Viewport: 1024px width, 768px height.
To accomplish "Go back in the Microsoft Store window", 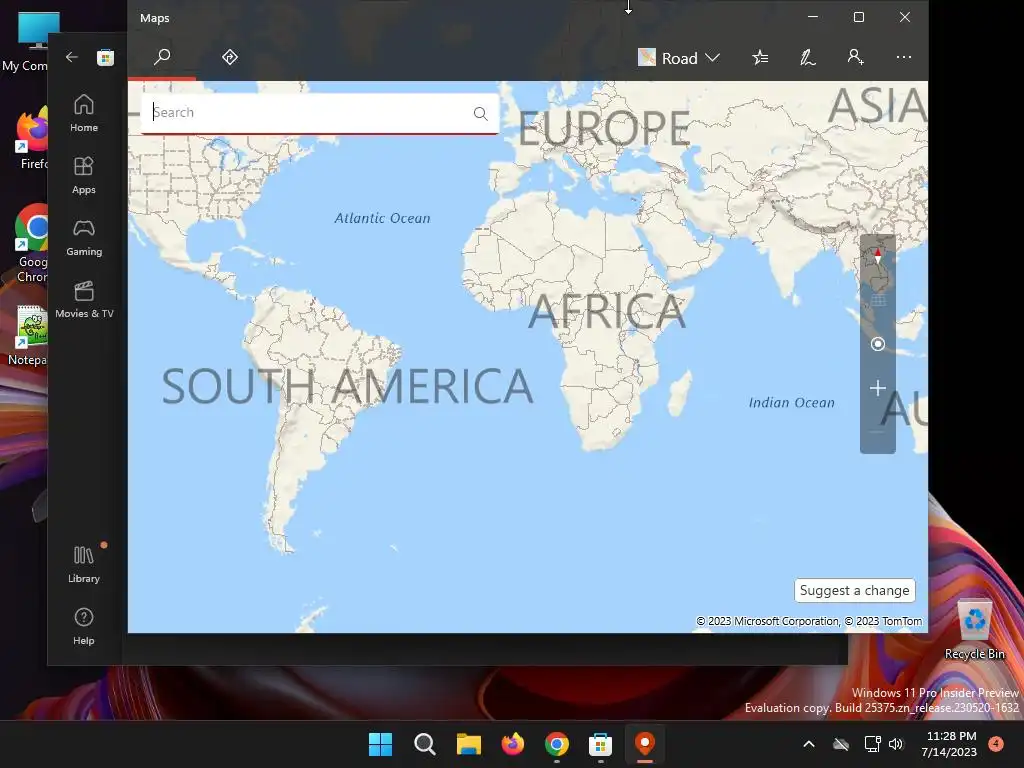I will (x=72, y=57).
